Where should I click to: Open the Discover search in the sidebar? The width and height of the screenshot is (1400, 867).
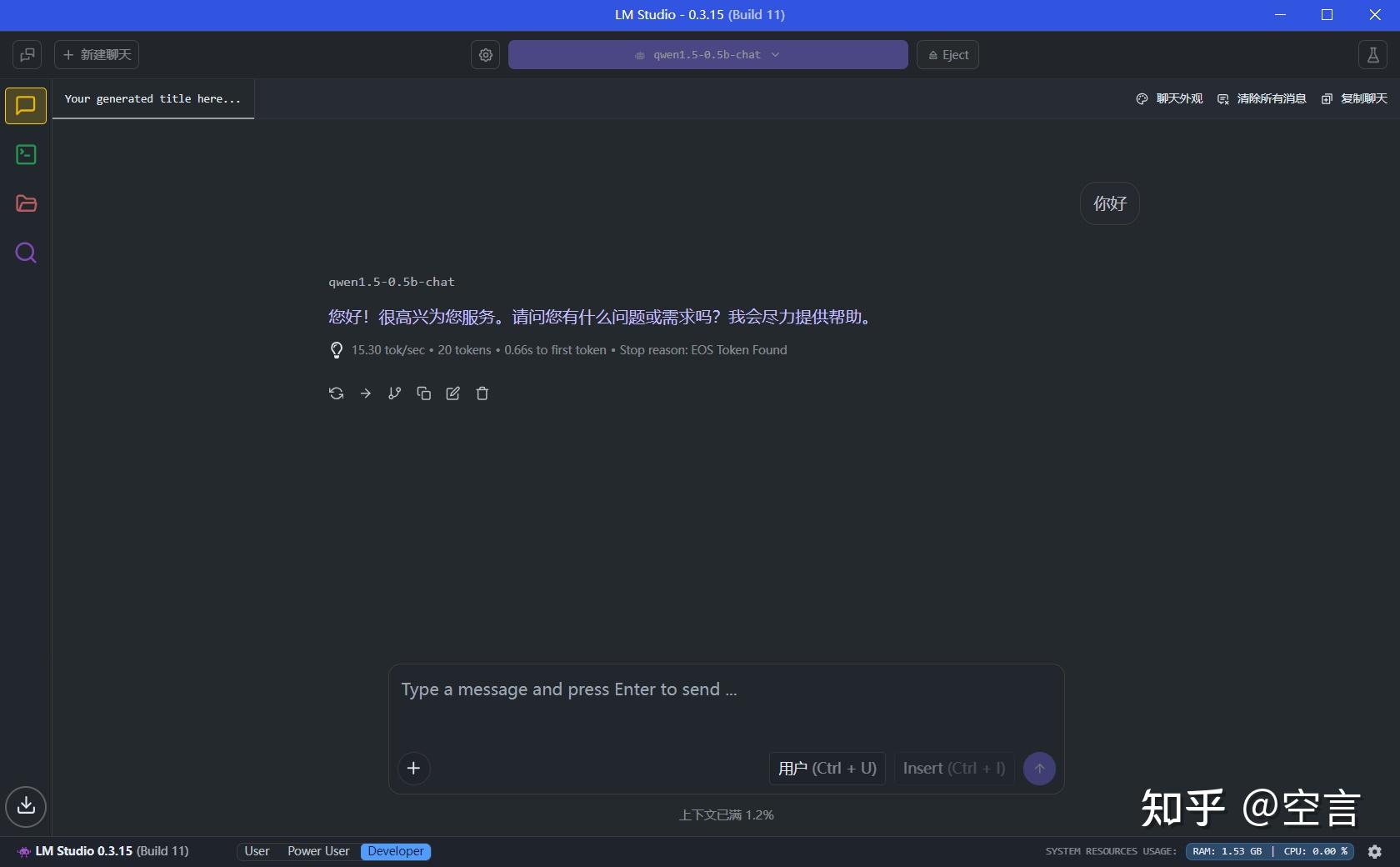pos(25,253)
